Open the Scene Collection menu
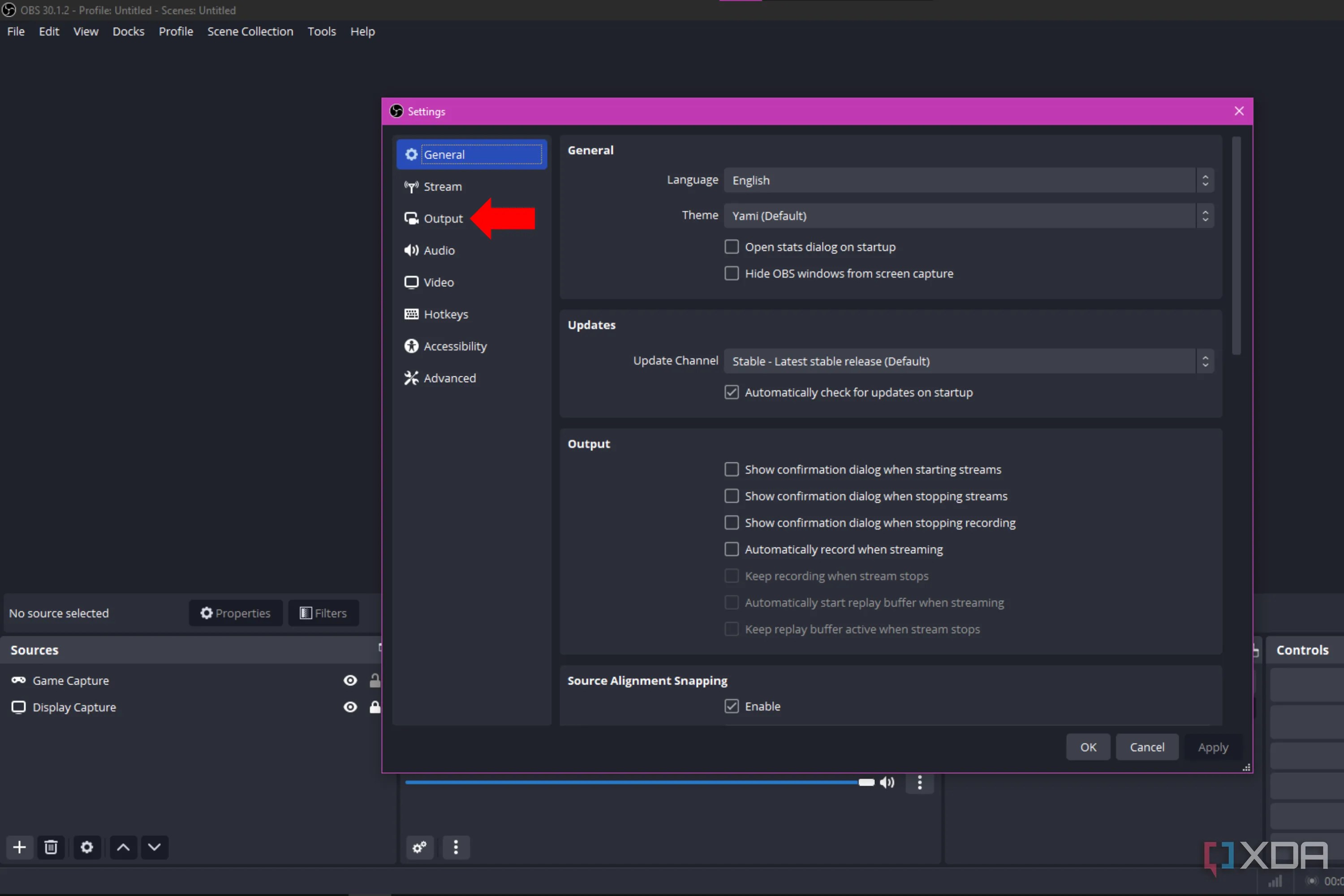 click(250, 31)
